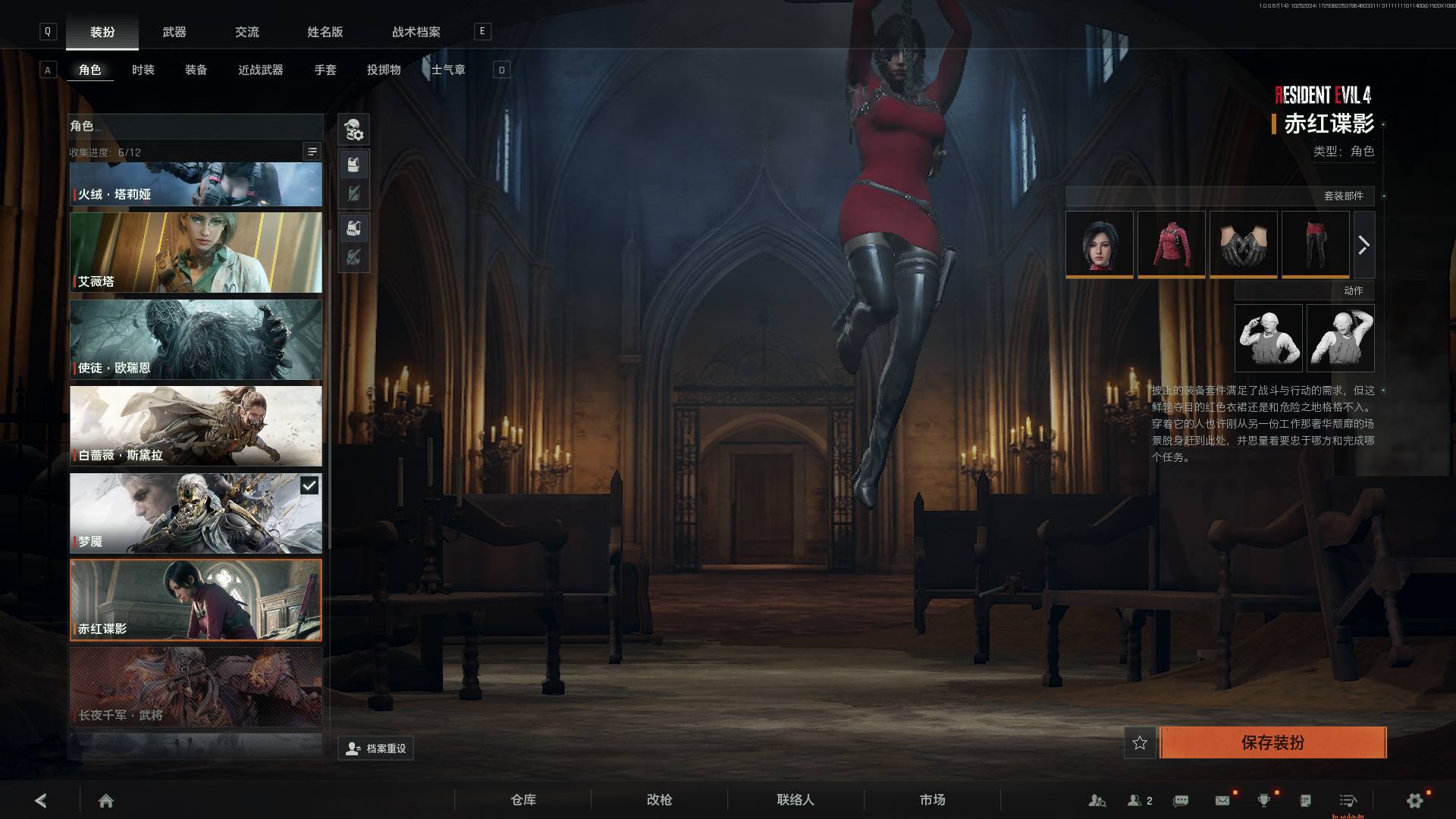The image size is (1456, 819).
Task: Preview the salute emote action
Action: click(x=1268, y=338)
